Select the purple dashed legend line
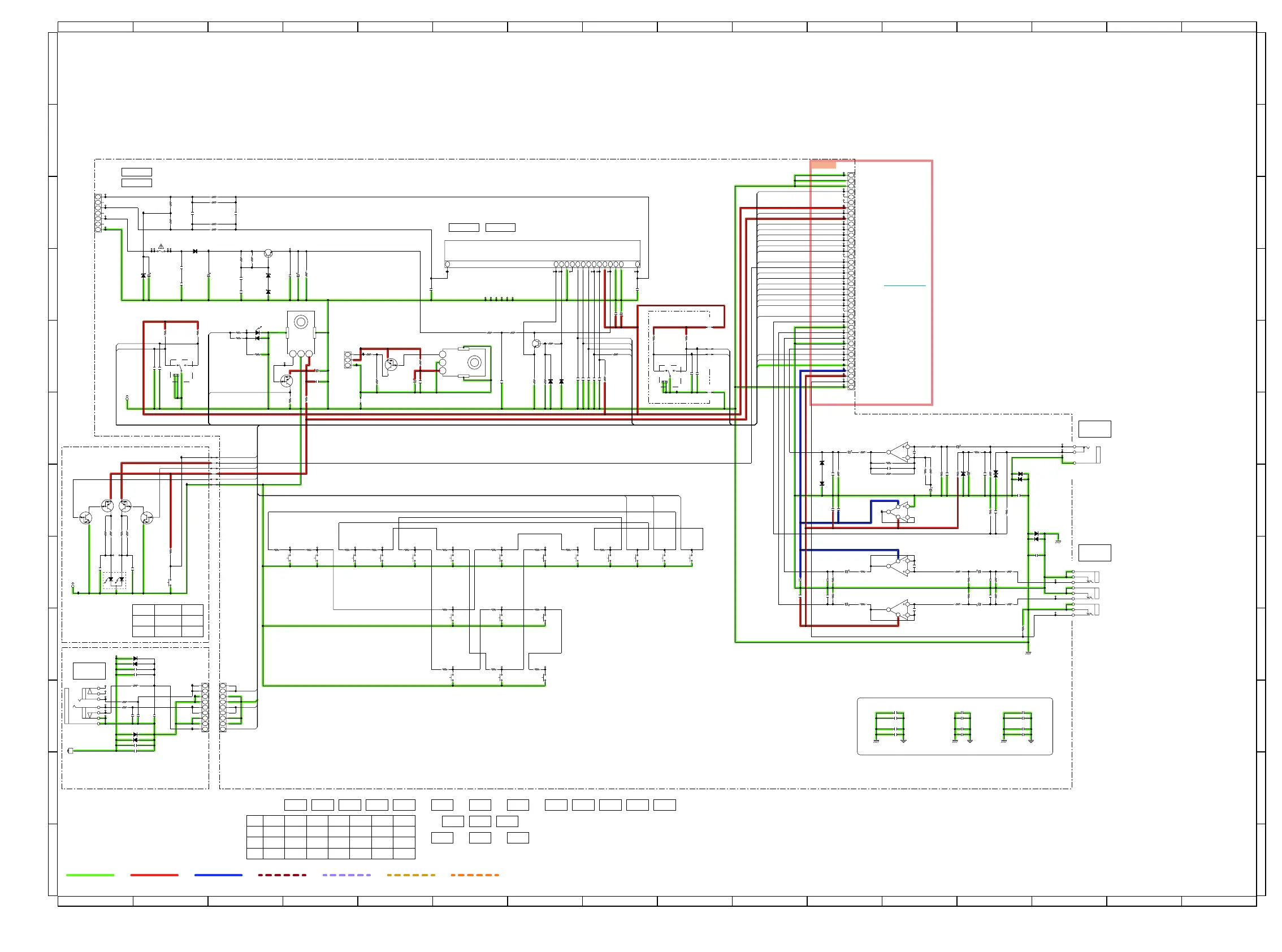1282x952 pixels. point(347,875)
